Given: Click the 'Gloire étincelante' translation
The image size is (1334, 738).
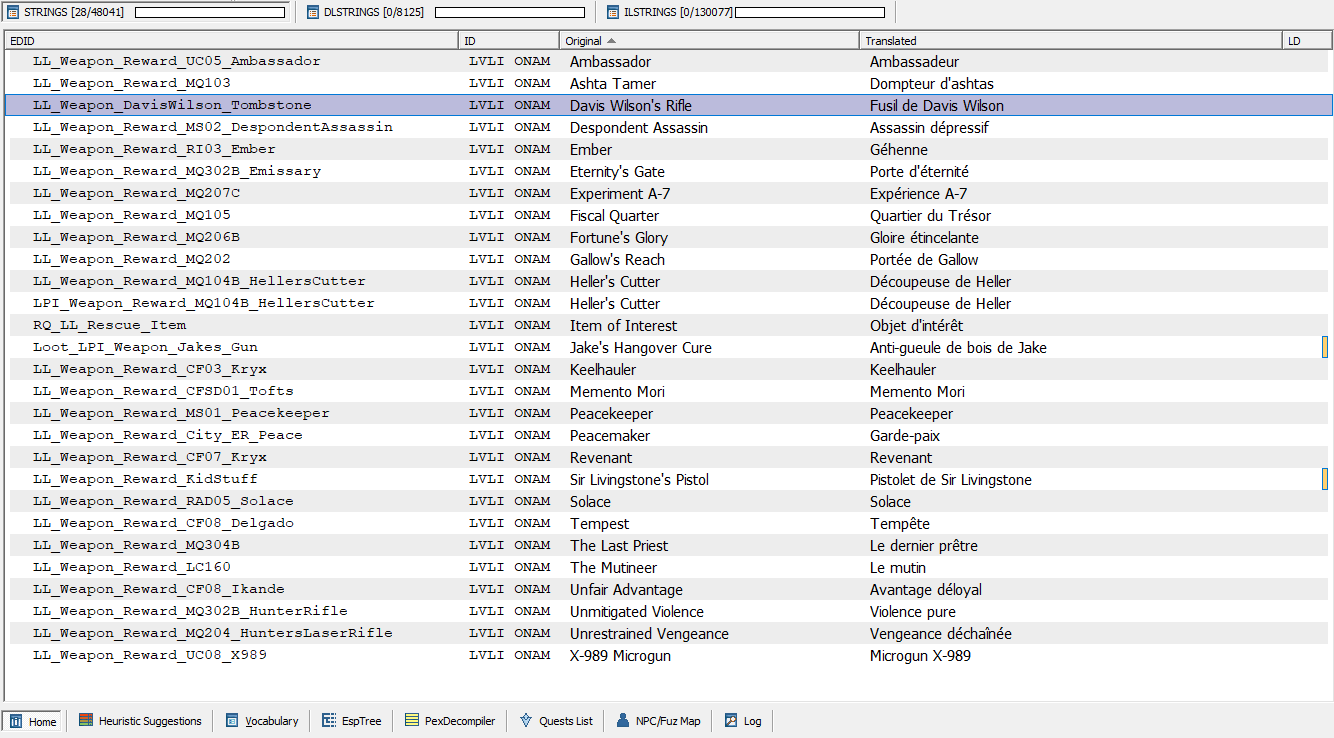Looking at the screenshot, I should tap(924, 237).
